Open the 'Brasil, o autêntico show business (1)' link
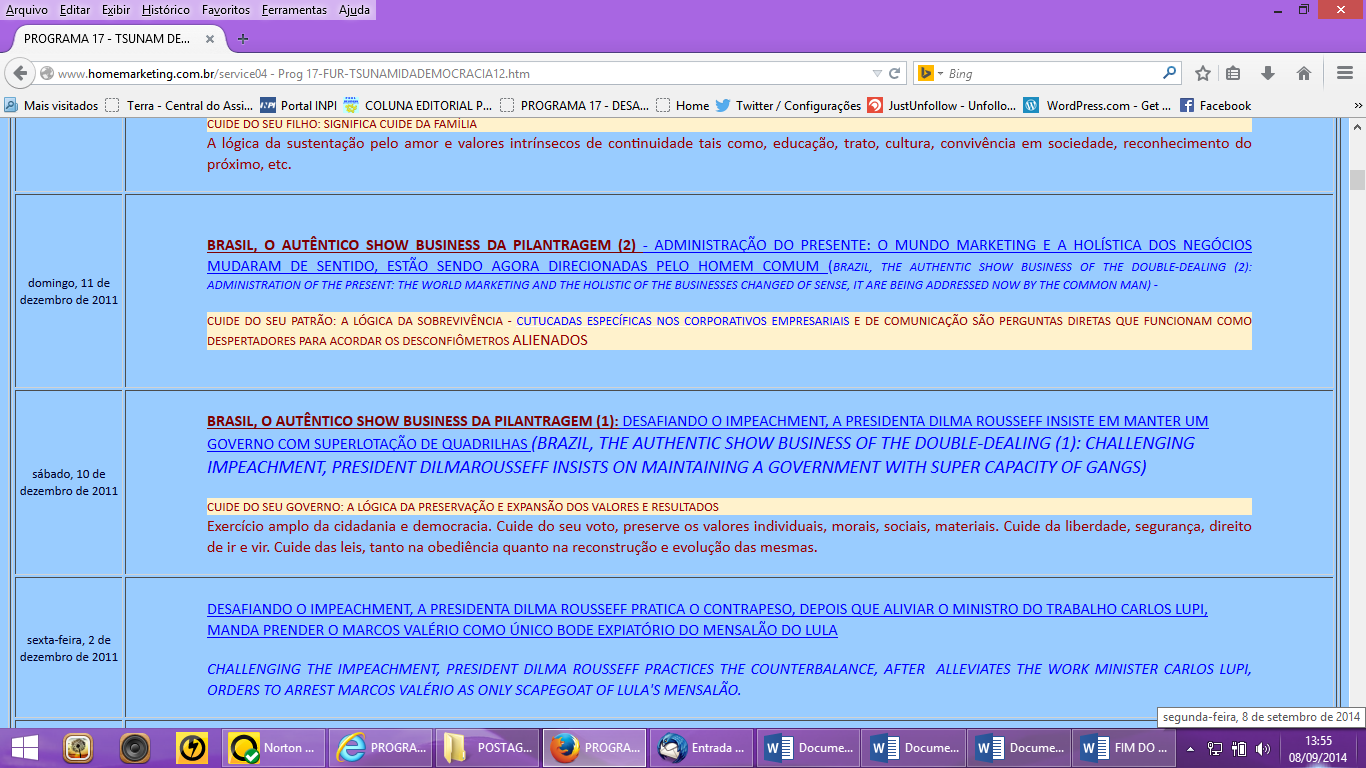 tap(412, 421)
